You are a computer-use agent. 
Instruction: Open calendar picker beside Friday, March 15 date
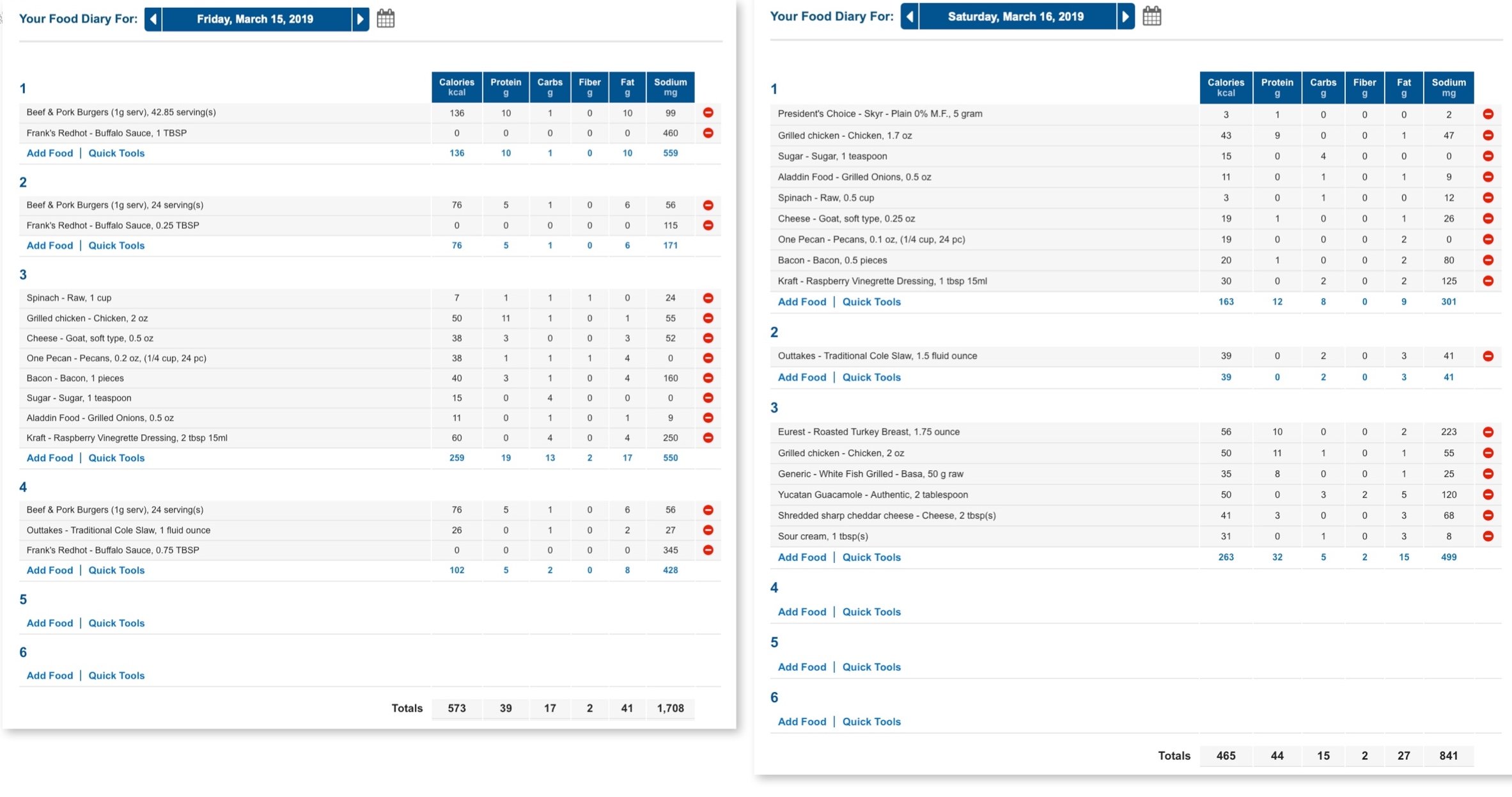click(x=386, y=19)
